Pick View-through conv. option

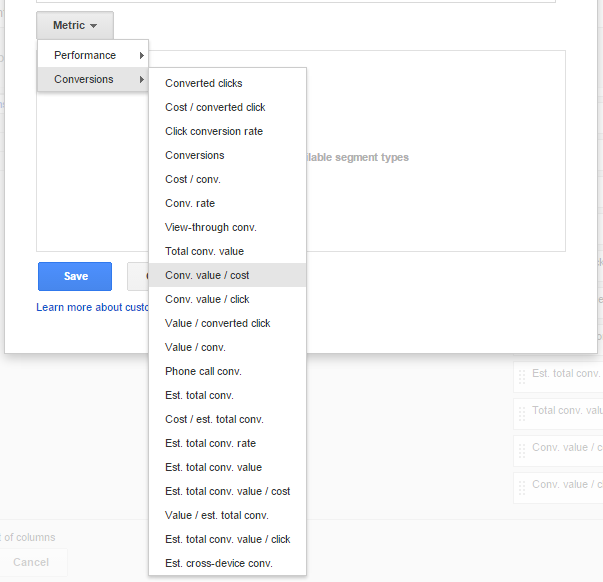[227, 227]
